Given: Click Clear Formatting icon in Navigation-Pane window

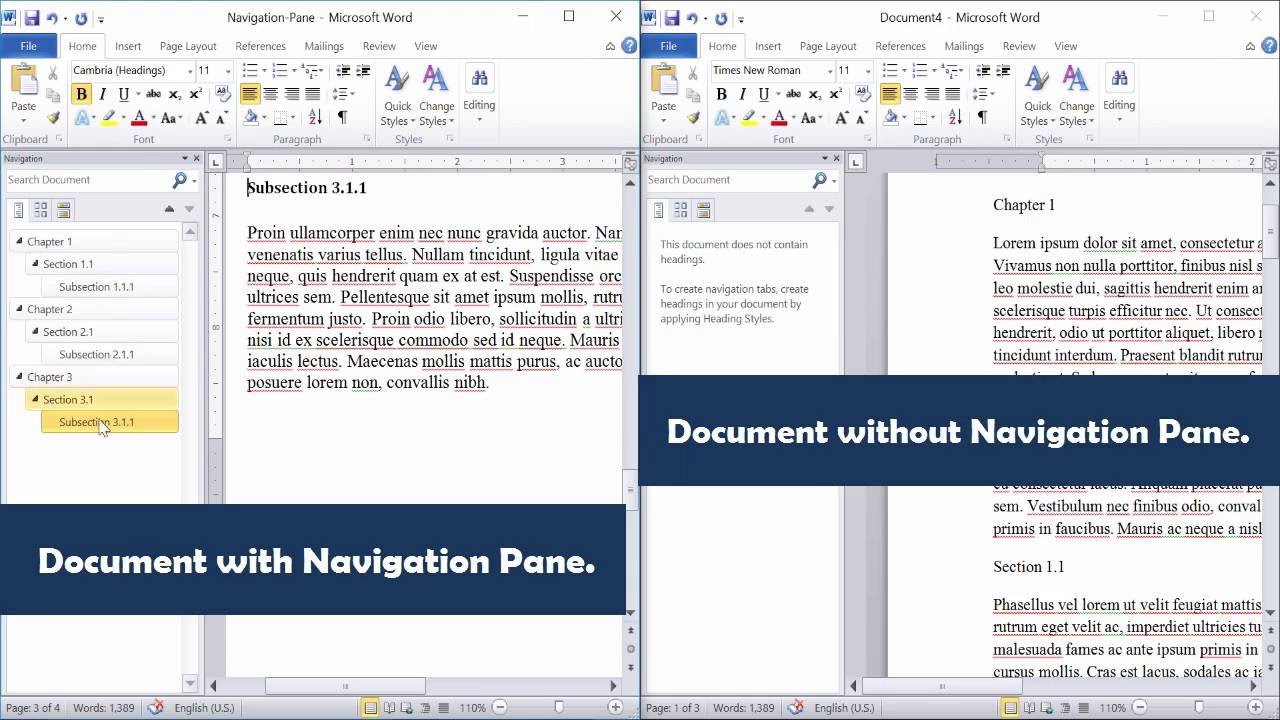Looking at the screenshot, I should tap(221, 94).
